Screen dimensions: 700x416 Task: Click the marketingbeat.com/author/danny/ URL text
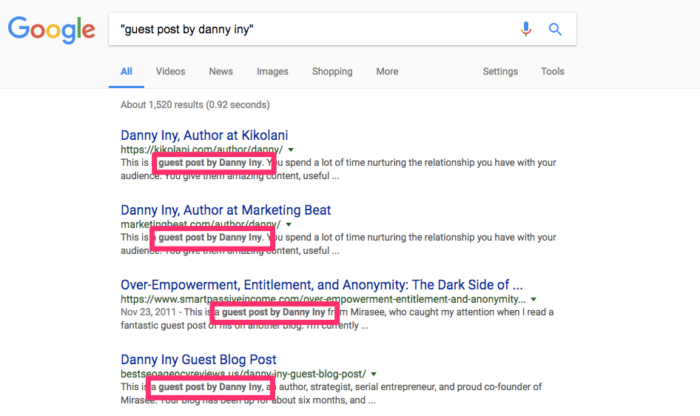coord(200,224)
